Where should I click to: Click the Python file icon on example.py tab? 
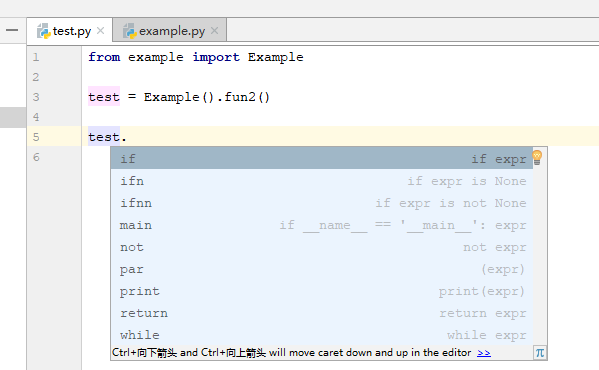(130, 31)
